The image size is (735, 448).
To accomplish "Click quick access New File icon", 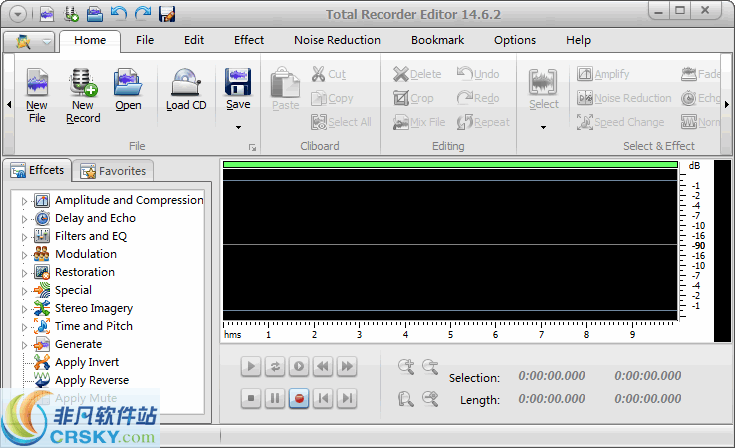I will (46, 15).
